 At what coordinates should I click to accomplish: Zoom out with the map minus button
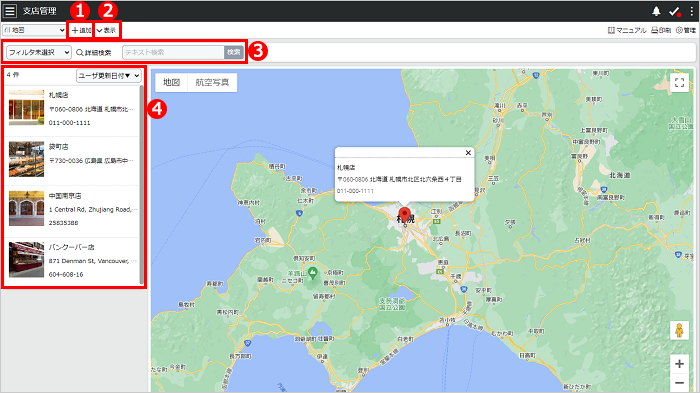pyautogui.click(x=679, y=383)
